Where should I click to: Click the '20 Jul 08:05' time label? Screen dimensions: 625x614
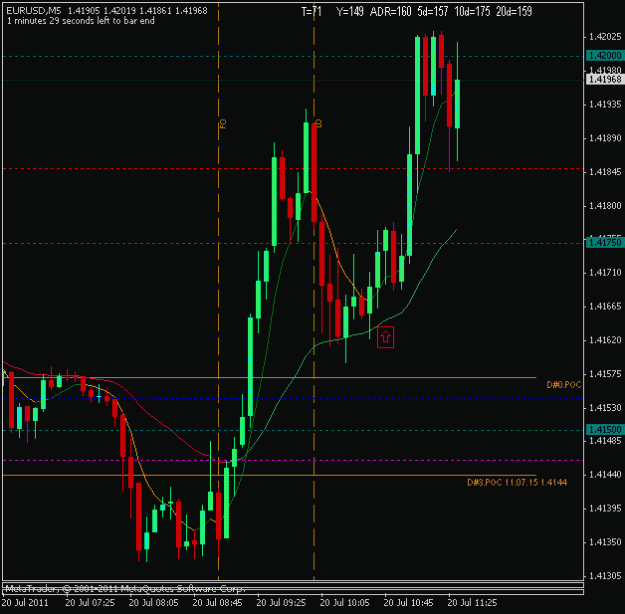click(153, 602)
